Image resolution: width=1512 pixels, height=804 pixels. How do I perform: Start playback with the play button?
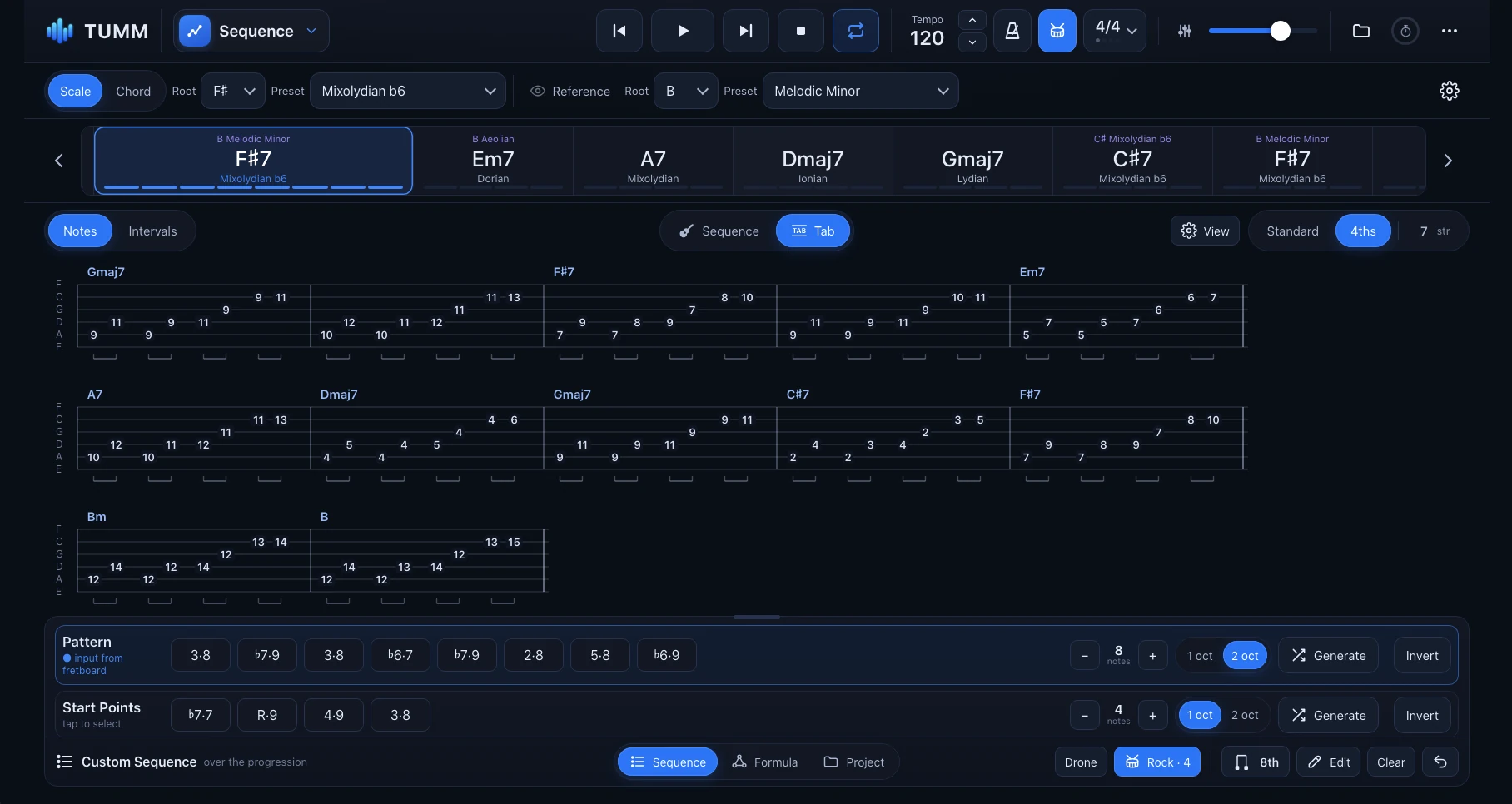point(682,31)
